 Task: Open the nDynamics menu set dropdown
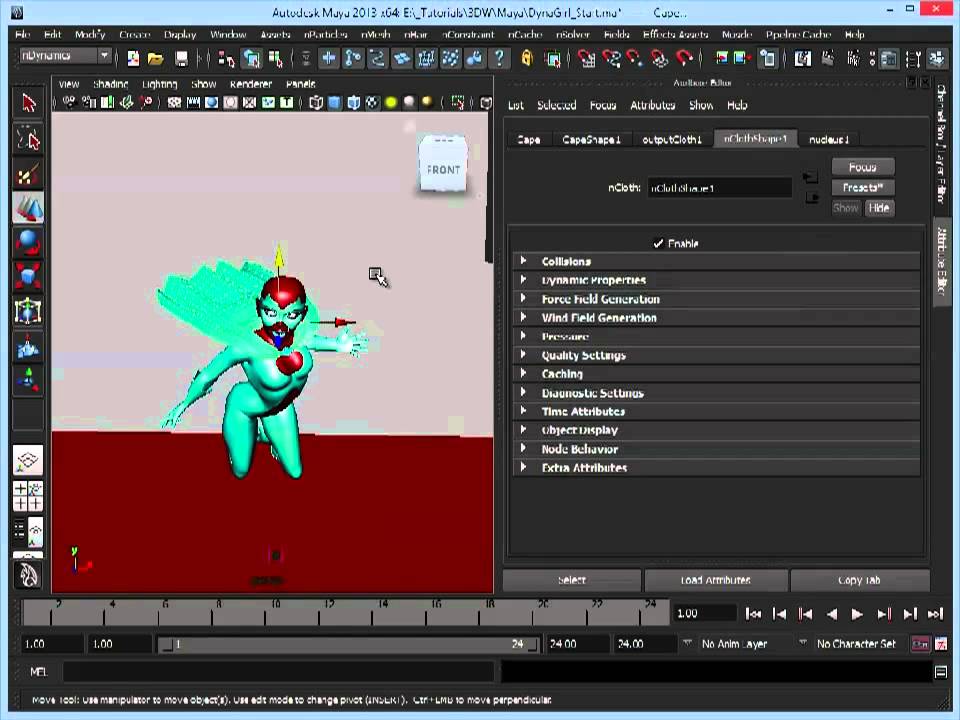point(65,56)
